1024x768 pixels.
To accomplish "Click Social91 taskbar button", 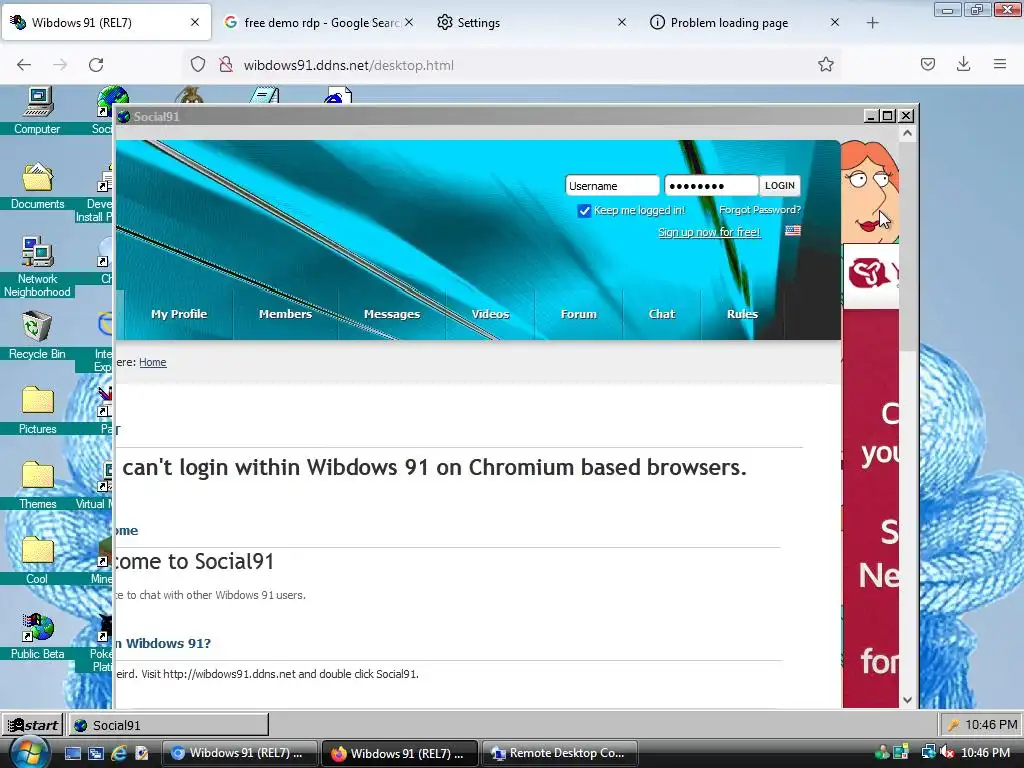I will [x=168, y=725].
